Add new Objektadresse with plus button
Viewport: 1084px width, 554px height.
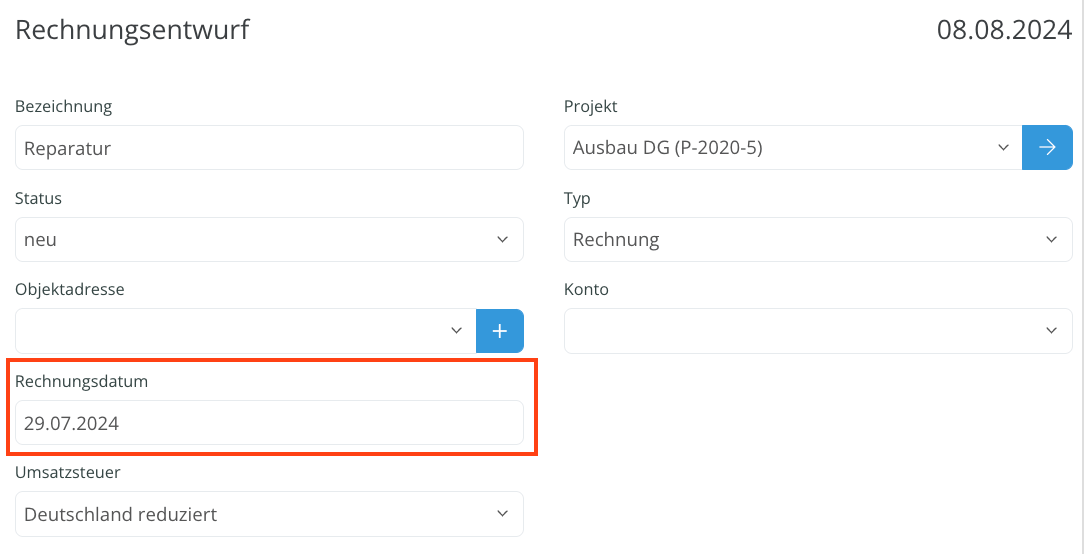(x=499, y=331)
